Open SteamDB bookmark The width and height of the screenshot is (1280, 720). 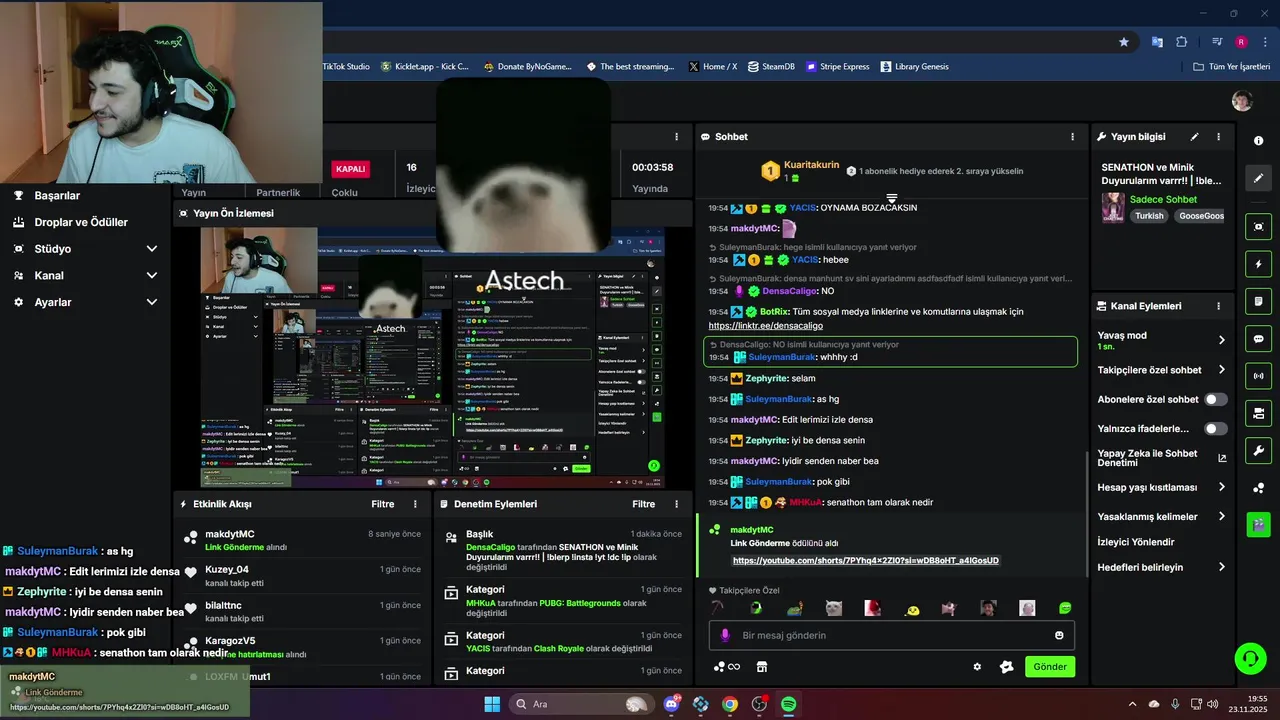click(770, 67)
